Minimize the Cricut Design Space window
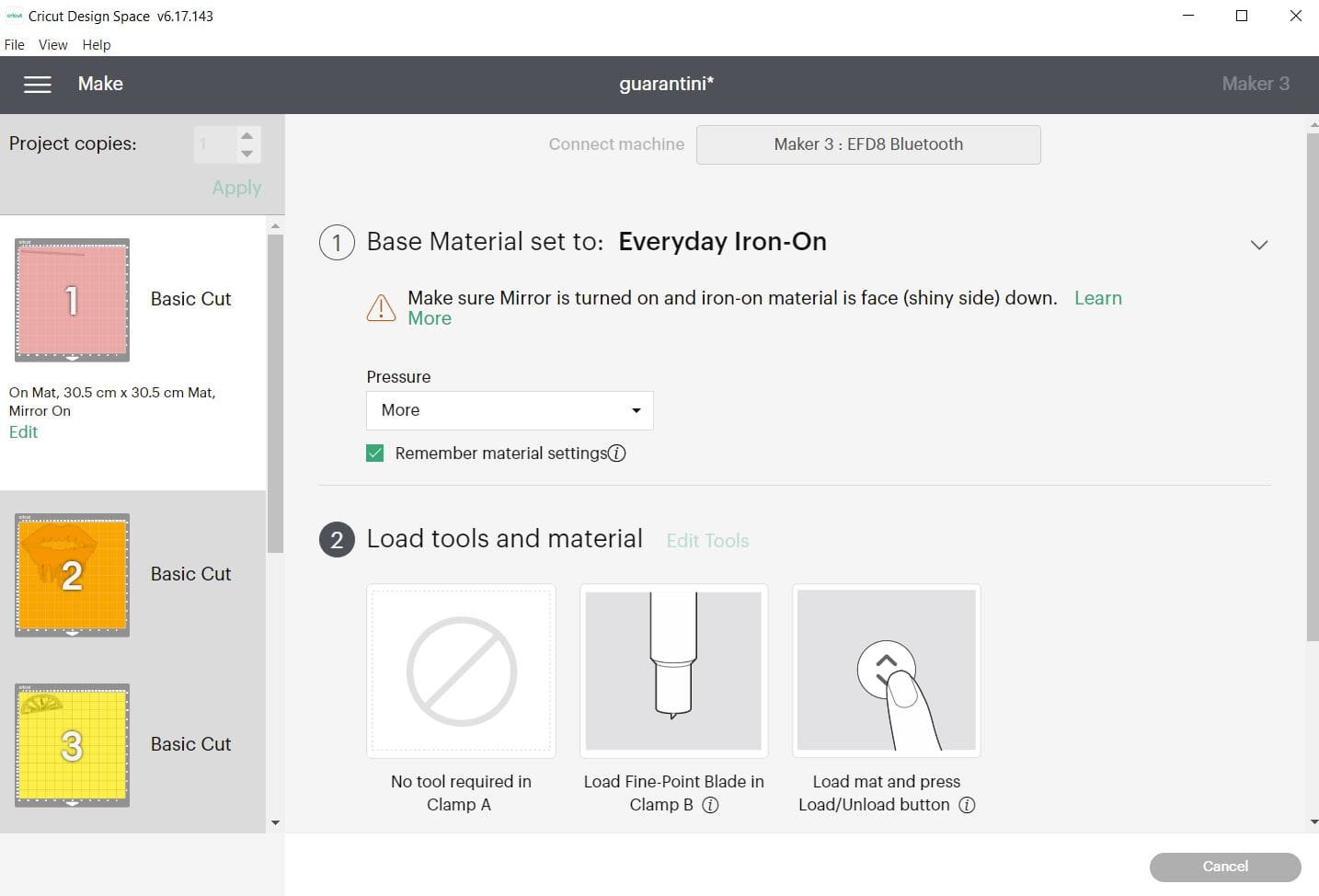Screen dimensions: 1319x896 [1188, 16]
